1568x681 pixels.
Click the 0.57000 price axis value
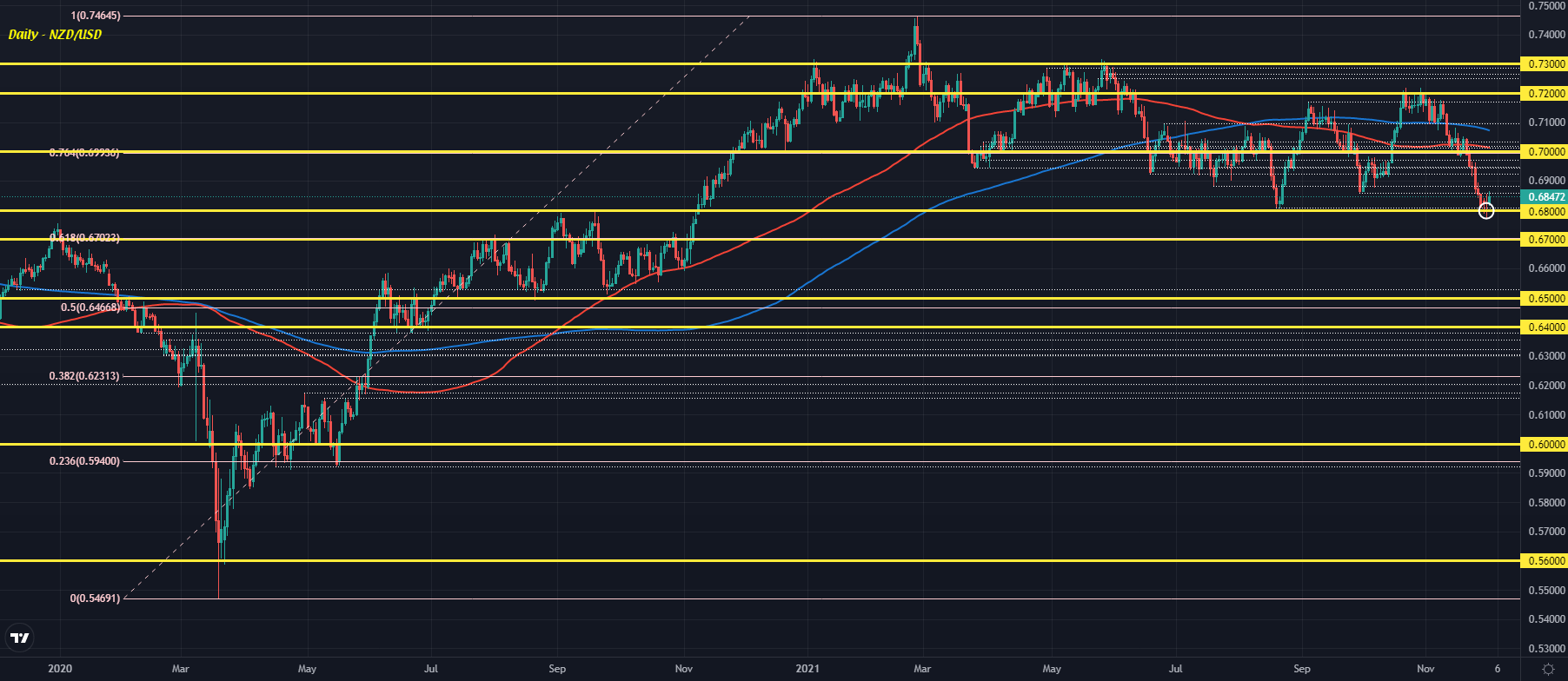(x=1546, y=532)
